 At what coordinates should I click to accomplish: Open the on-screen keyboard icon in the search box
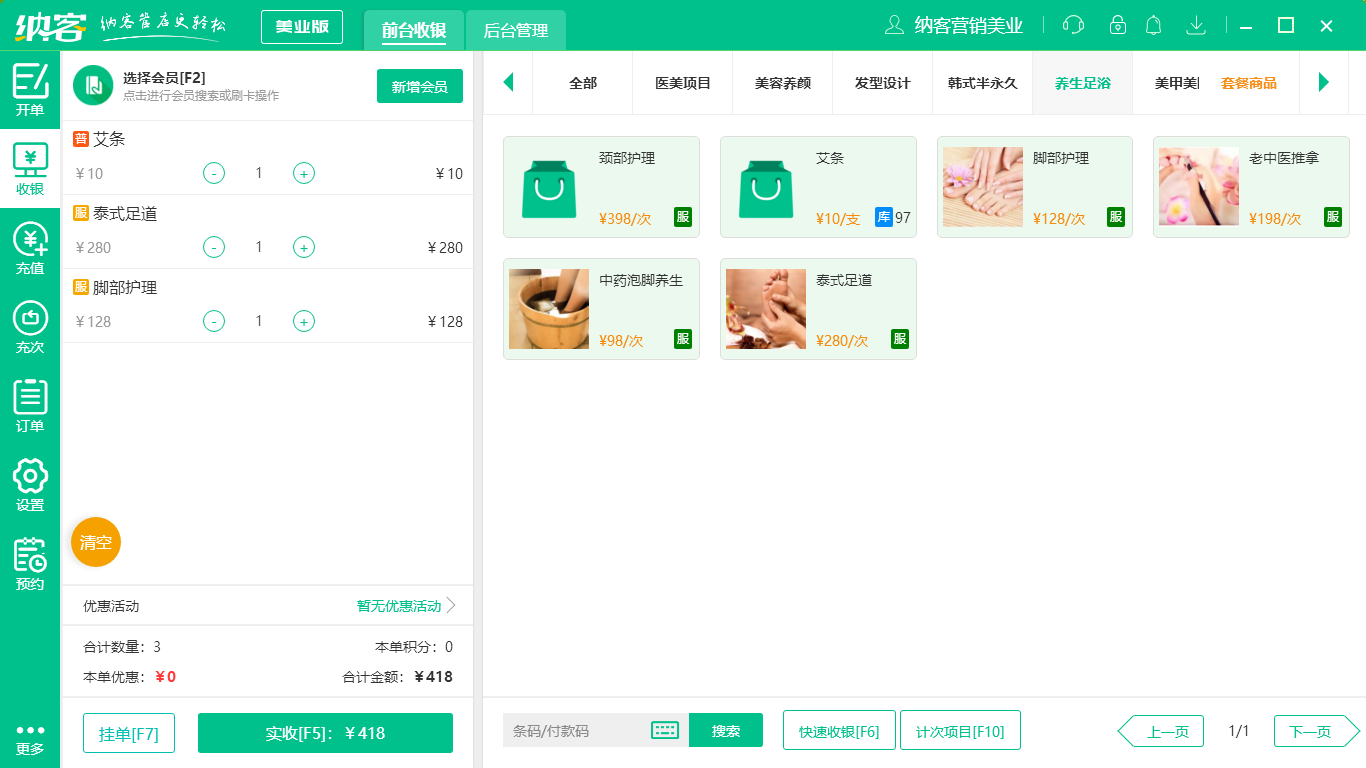coord(665,730)
